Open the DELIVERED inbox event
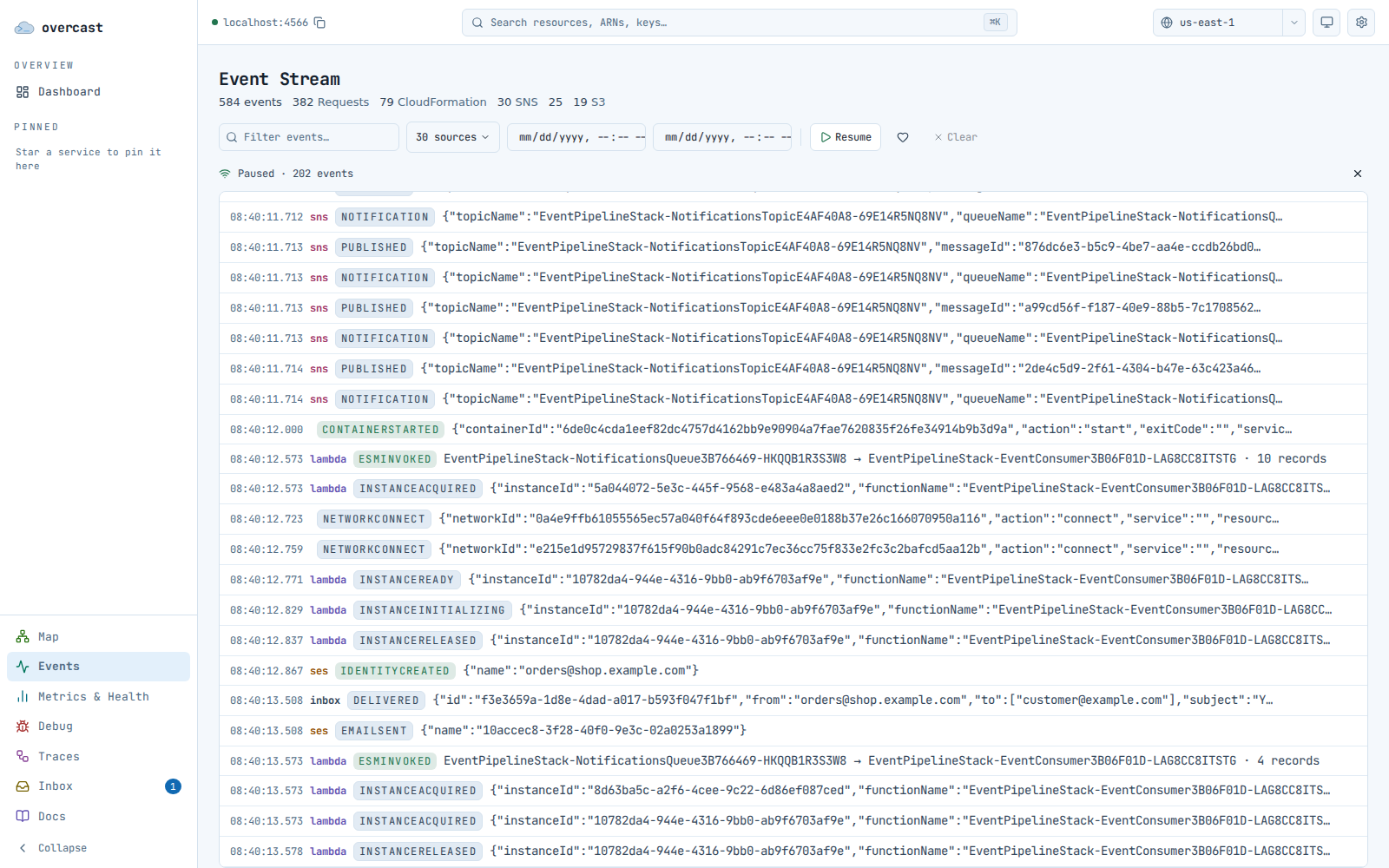The image size is (1389, 868). point(793,700)
